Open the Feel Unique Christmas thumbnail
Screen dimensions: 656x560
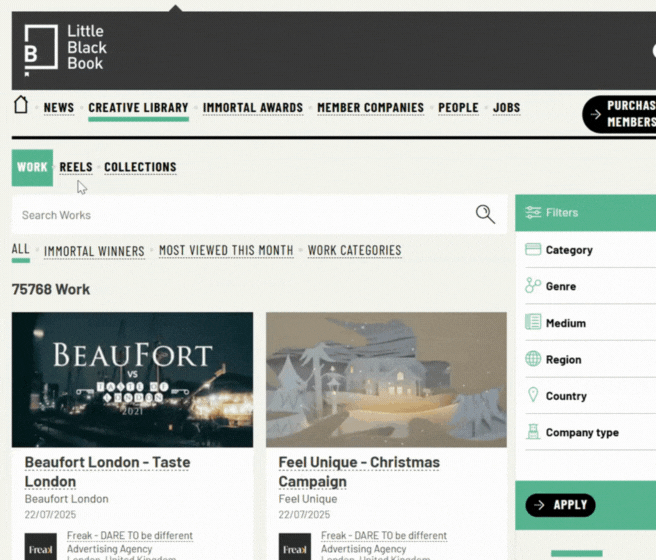point(386,379)
